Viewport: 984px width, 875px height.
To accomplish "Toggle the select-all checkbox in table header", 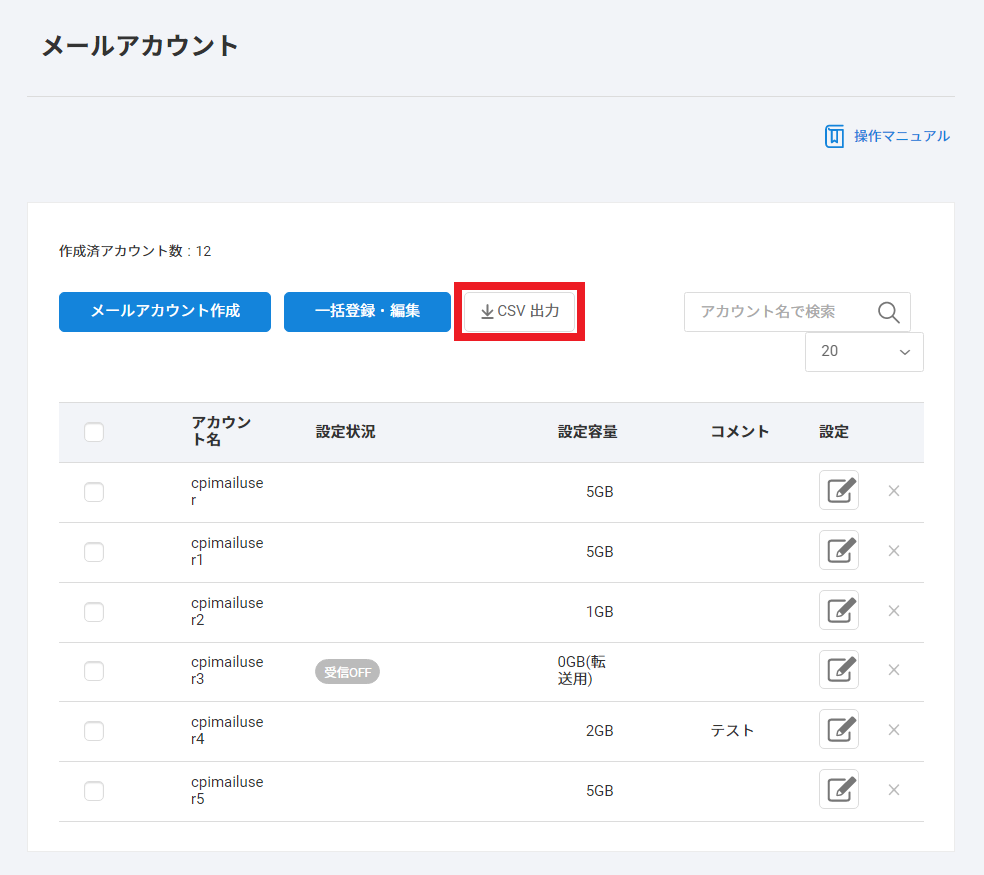I will pyautogui.click(x=94, y=432).
